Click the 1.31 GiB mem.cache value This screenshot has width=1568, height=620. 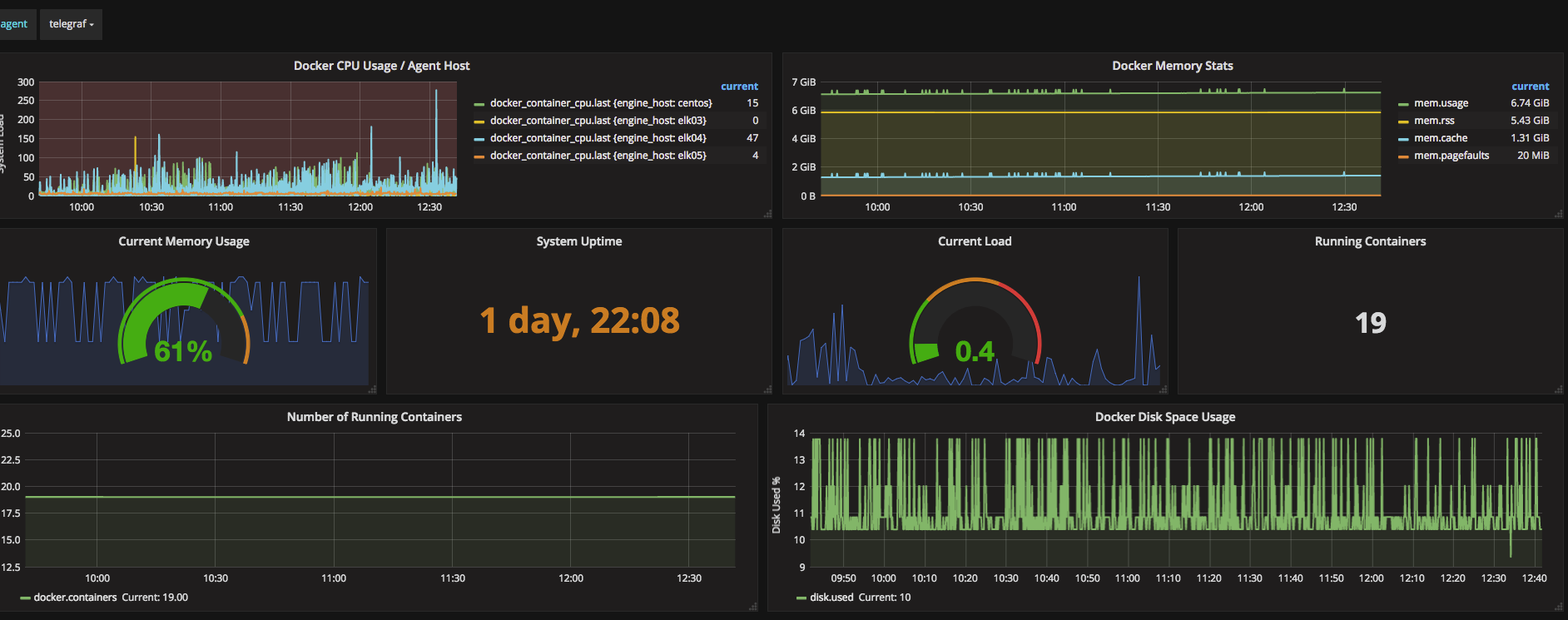(x=1530, y=138)
